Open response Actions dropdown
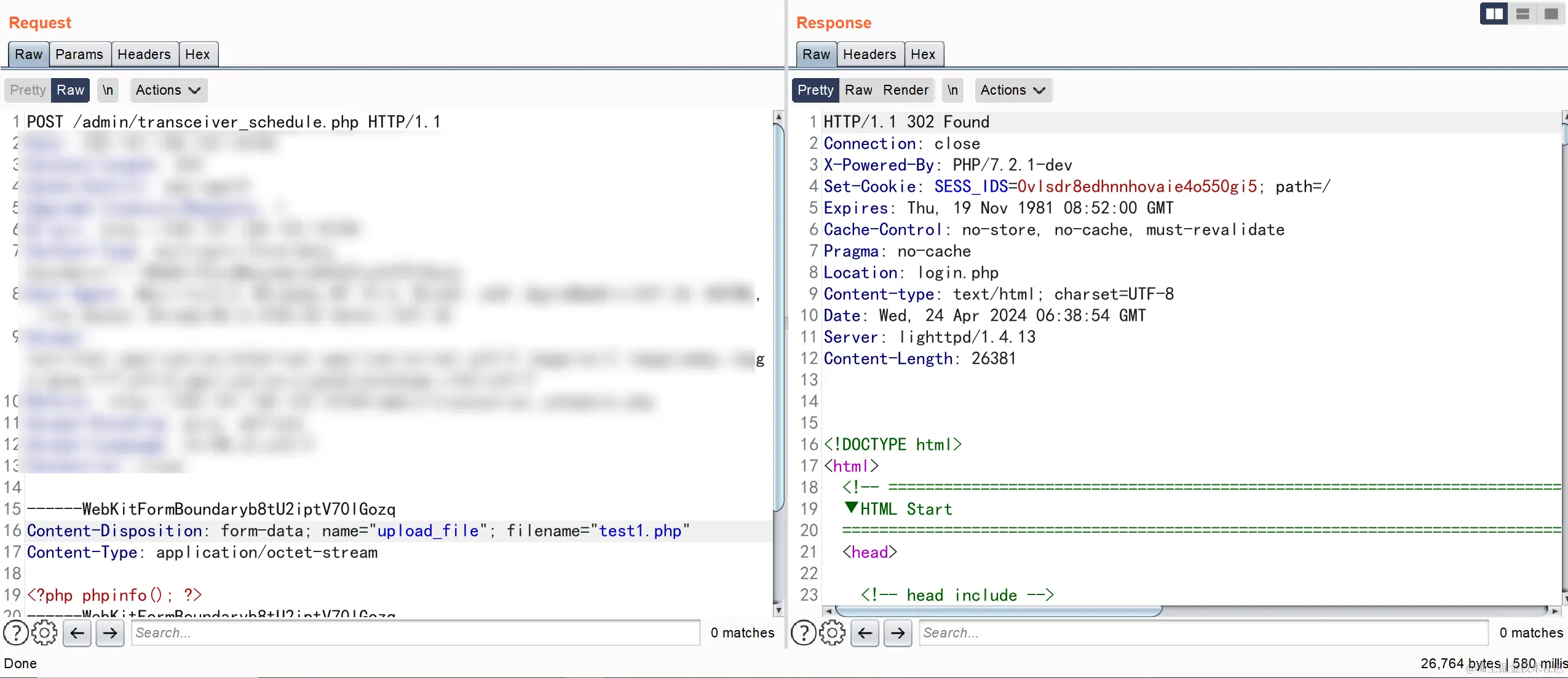This screenshot has width=1568, height=678. pos(1013,90)
